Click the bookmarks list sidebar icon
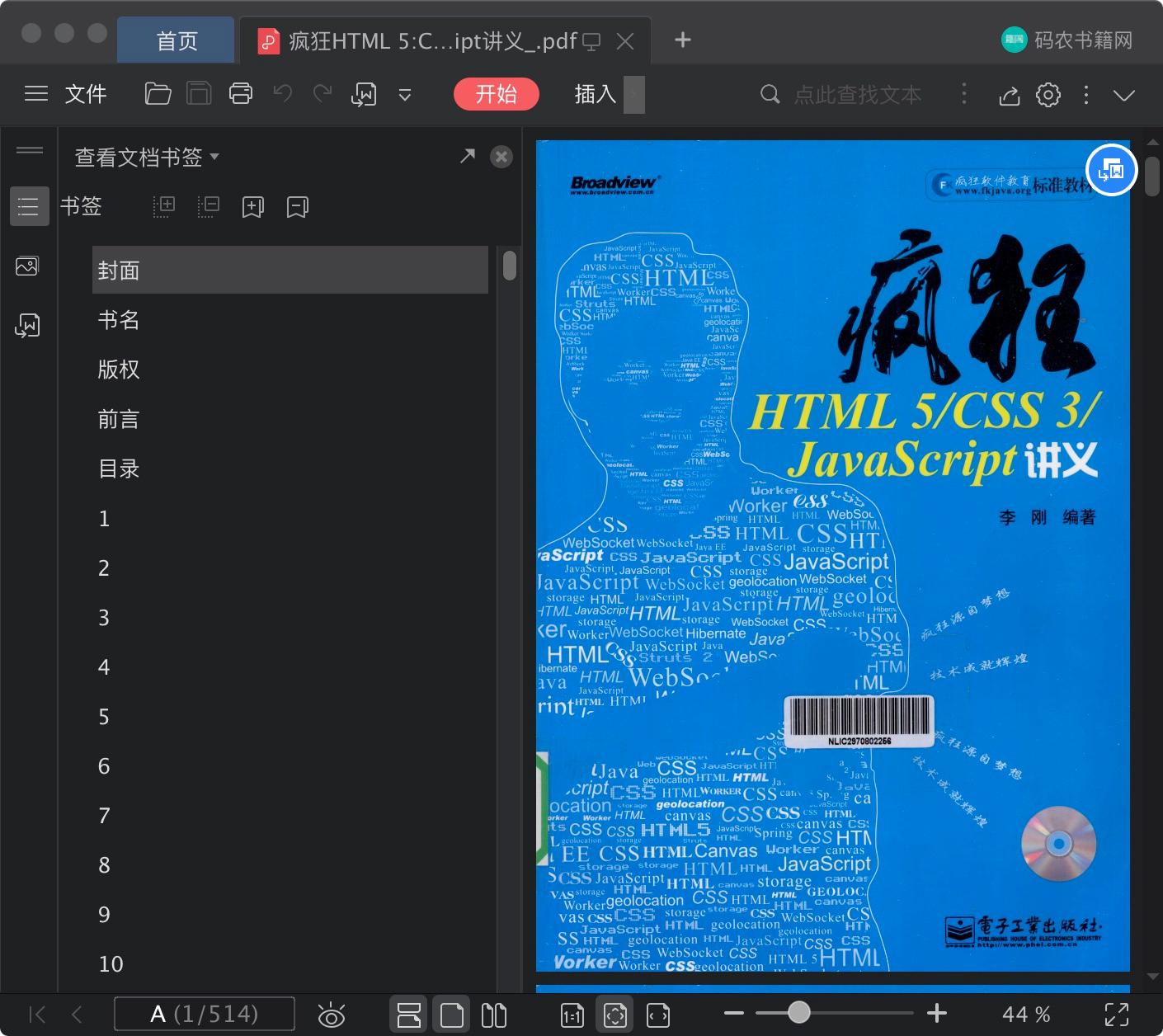Viewport: 1163px width, 1036px height. pos(29,205)
